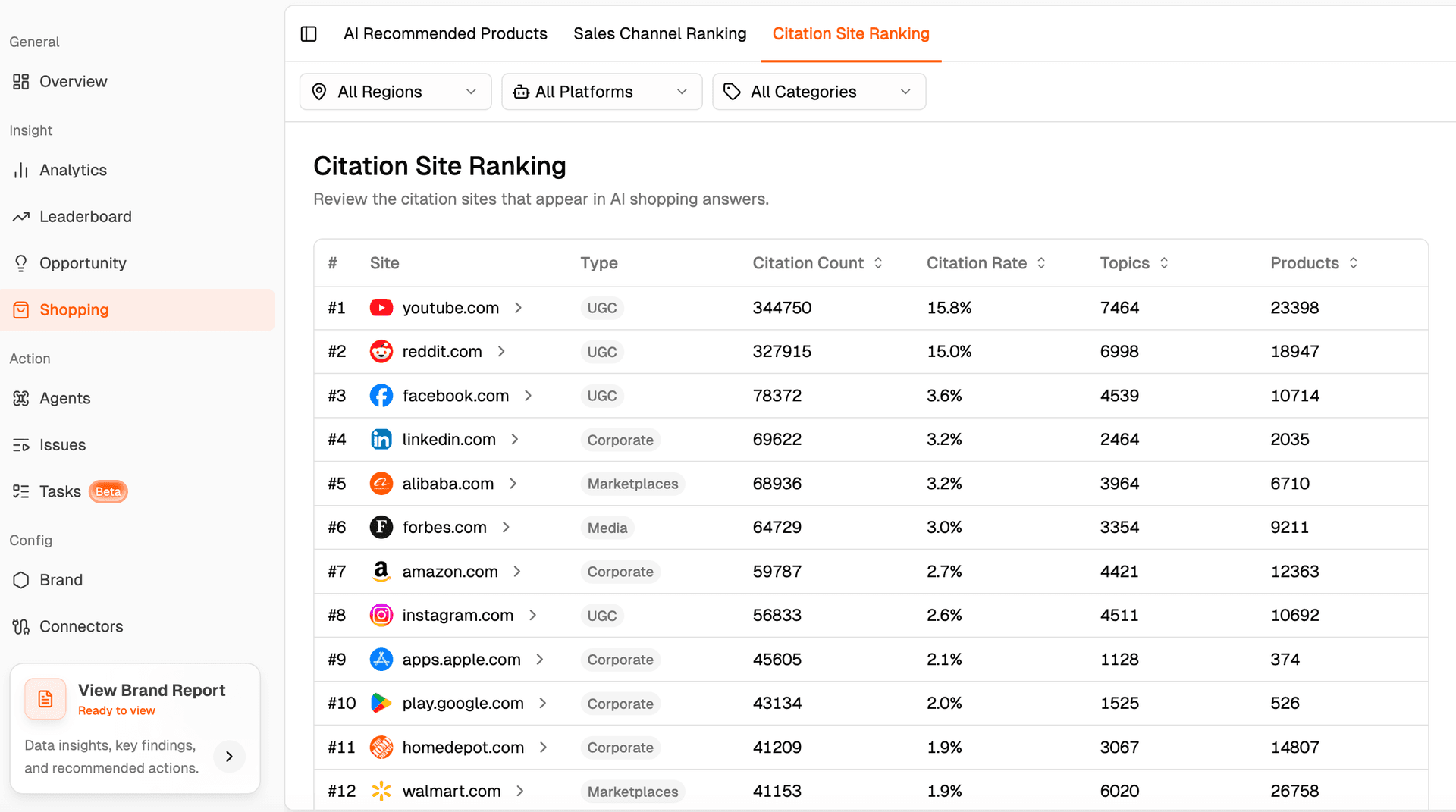Click Marketplaces tag in alibaba.com row

(632, 484)
